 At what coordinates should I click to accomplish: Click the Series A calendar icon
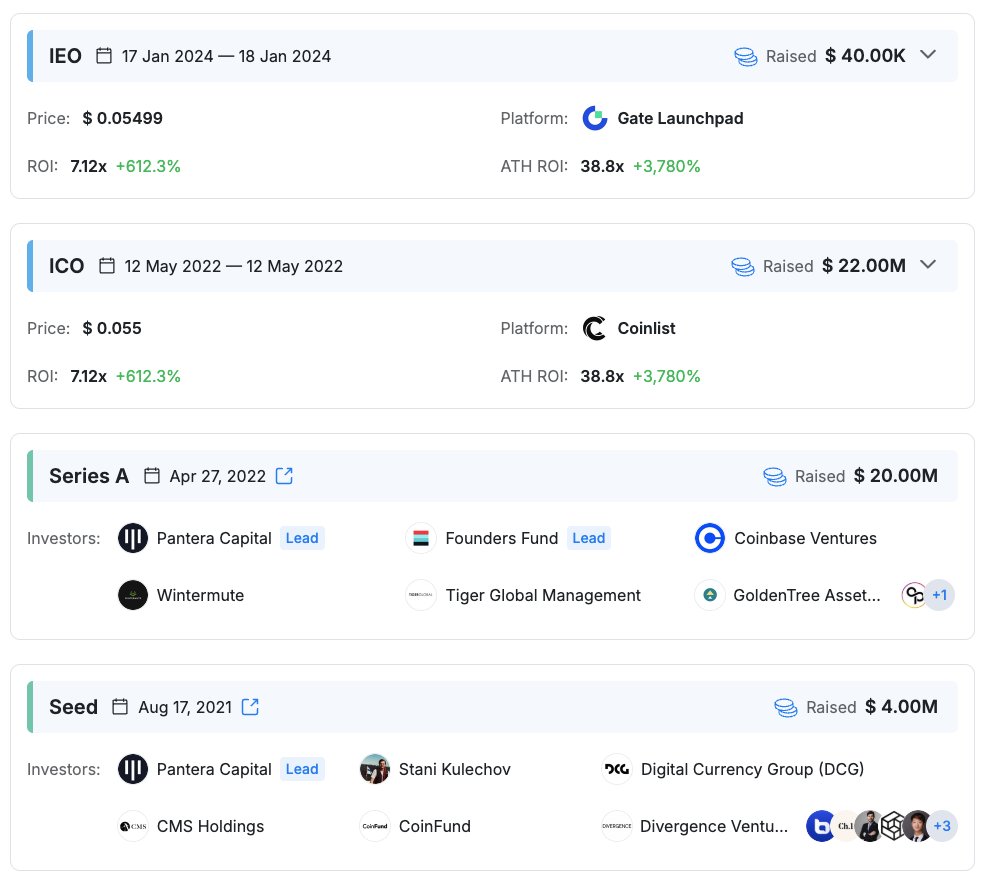[152, 476]
